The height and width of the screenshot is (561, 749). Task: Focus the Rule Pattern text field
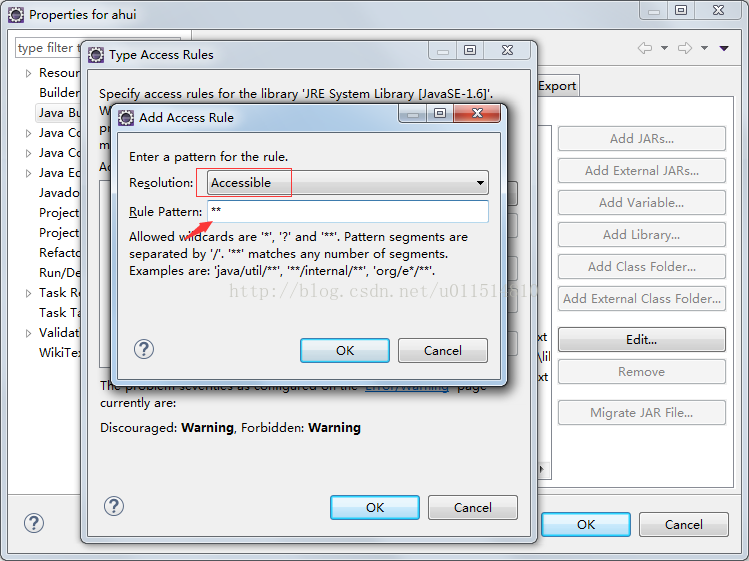coord(348,211)
